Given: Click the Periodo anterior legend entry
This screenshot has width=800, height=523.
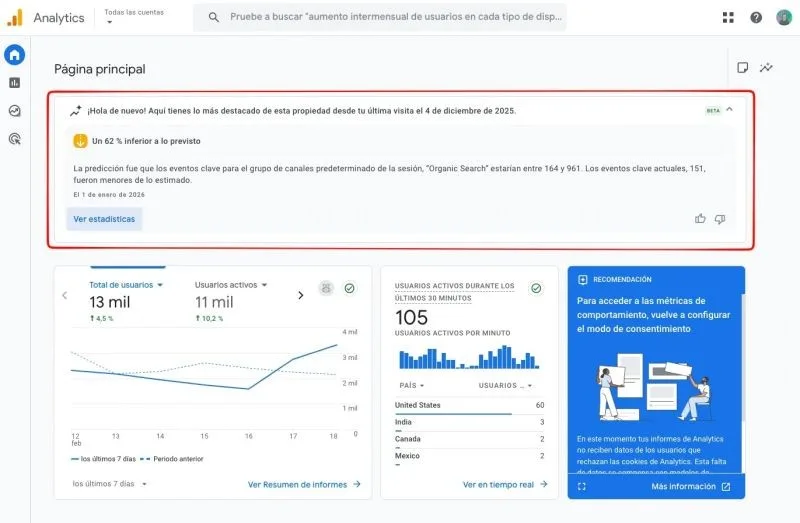Looking at the screenshot, I should point(172,459).
